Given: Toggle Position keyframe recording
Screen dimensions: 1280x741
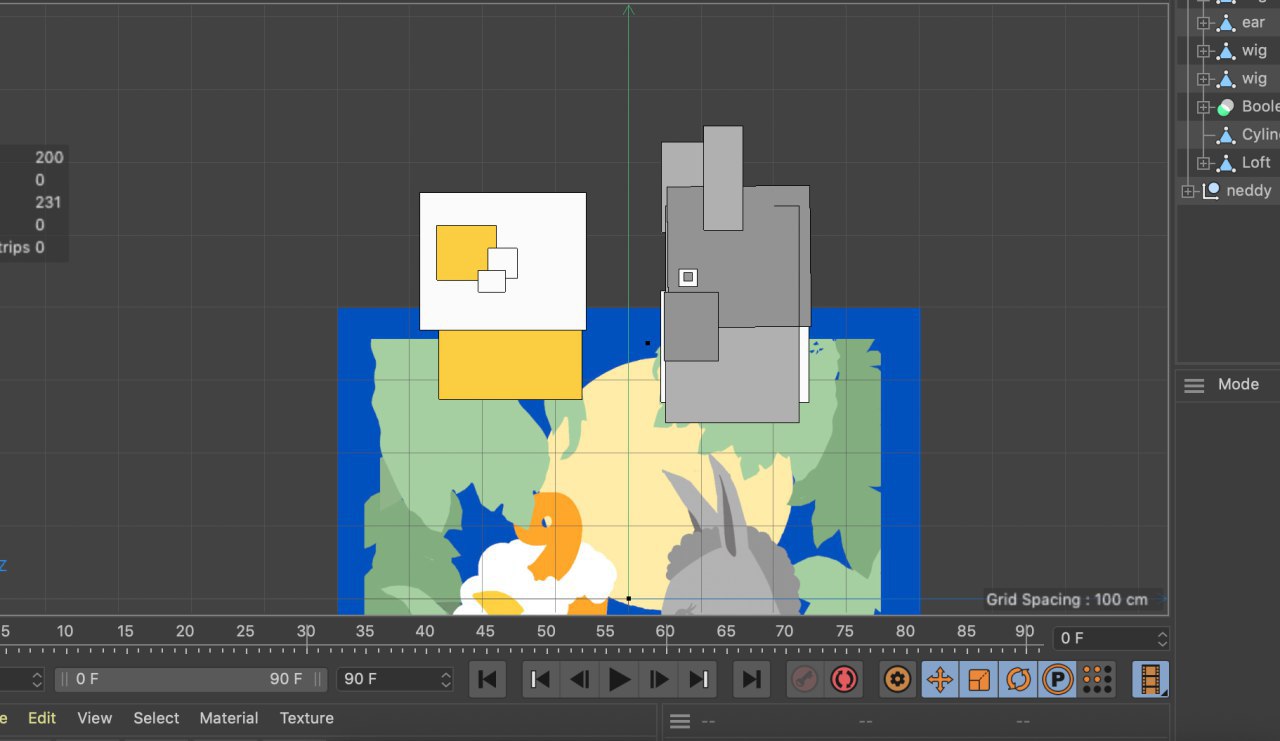Looking at the screenshot, I should (940, 680).
